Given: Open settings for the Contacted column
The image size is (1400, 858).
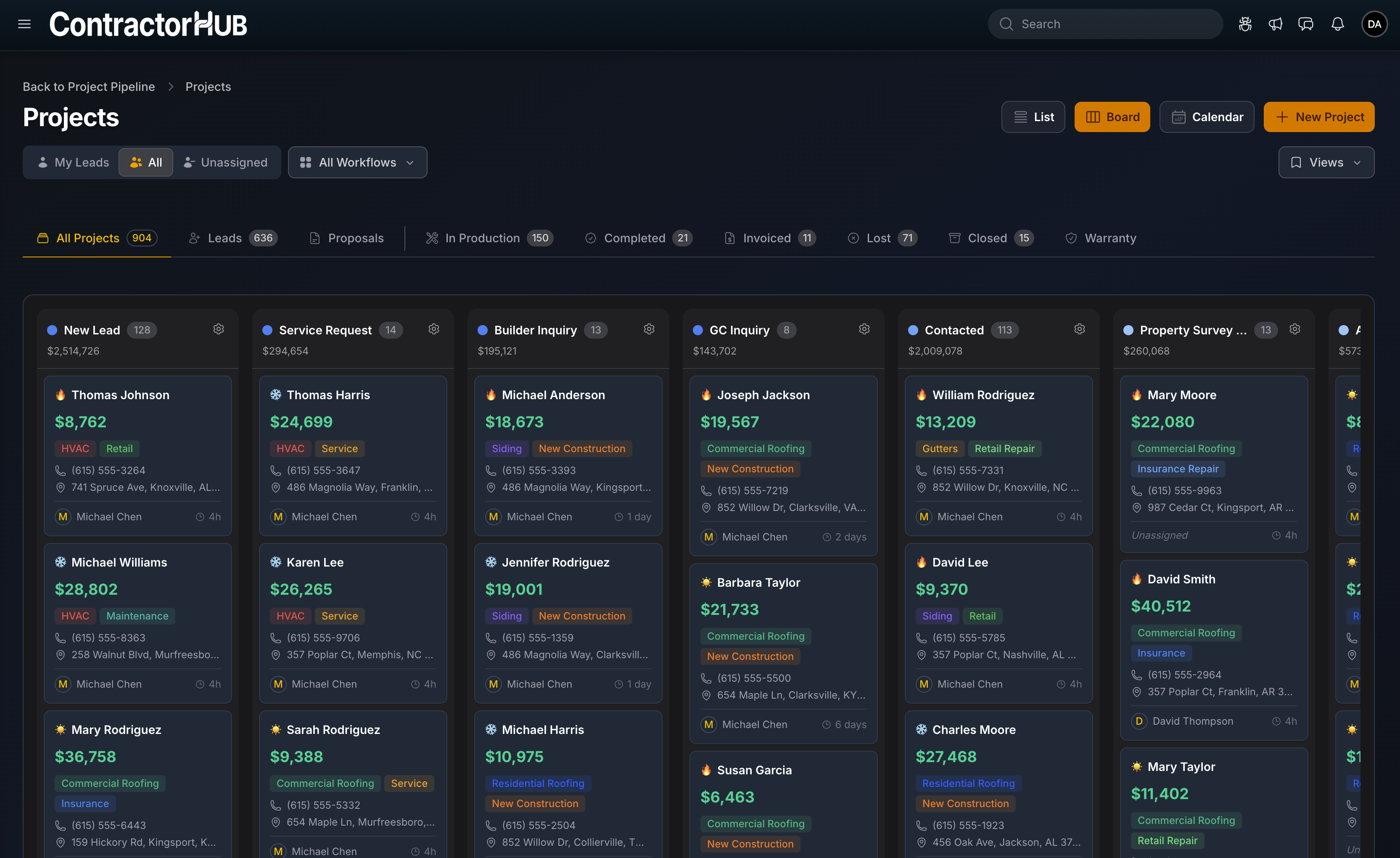Looking at the screenshot, I should coord(1079,328).
